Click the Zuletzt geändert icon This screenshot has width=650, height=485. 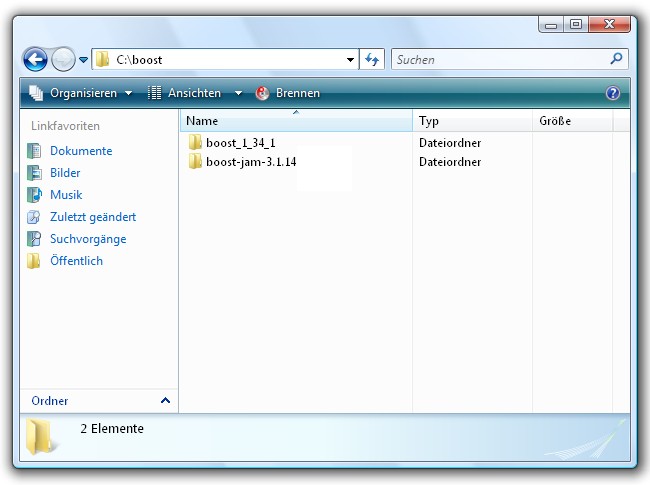click(x=34, y=217)
